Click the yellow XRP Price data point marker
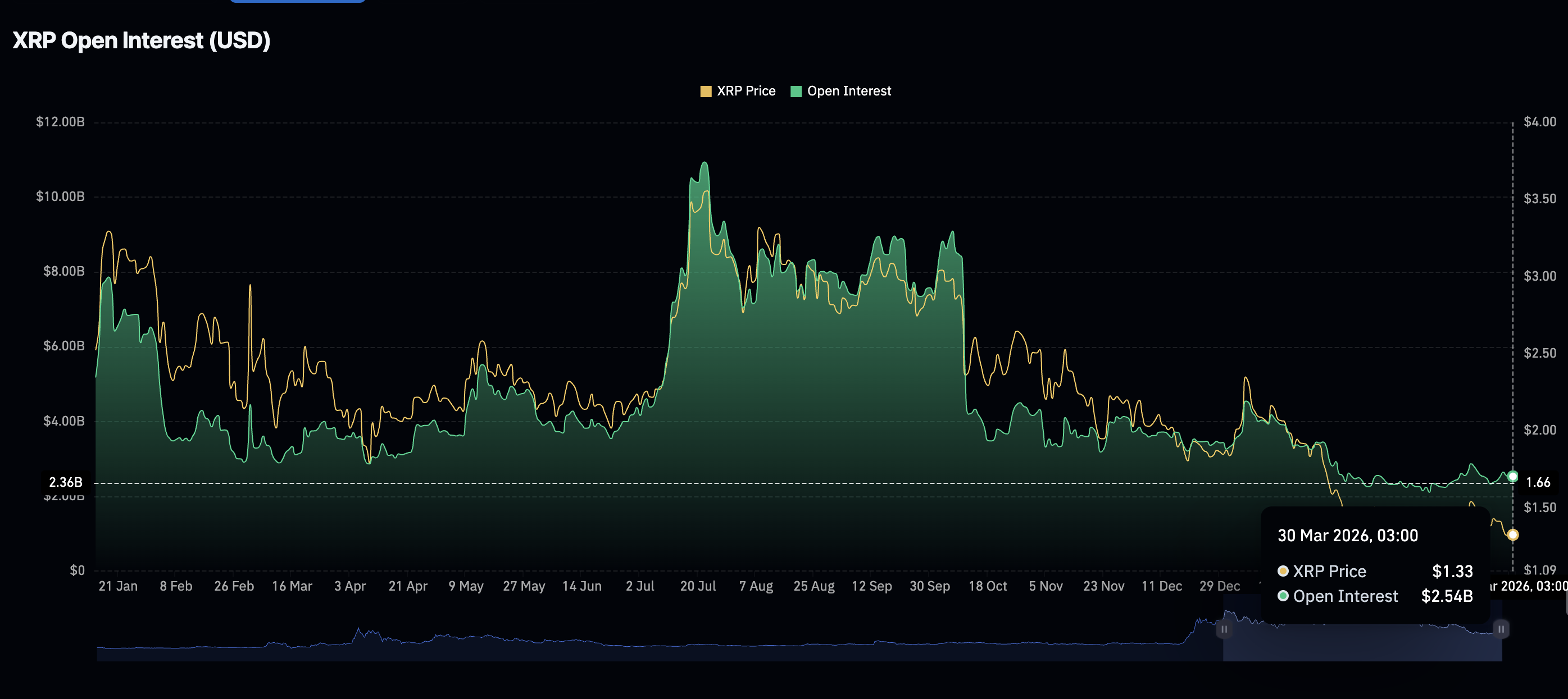This screenshot has height=699, width=1568. [x=1512, y=534]
